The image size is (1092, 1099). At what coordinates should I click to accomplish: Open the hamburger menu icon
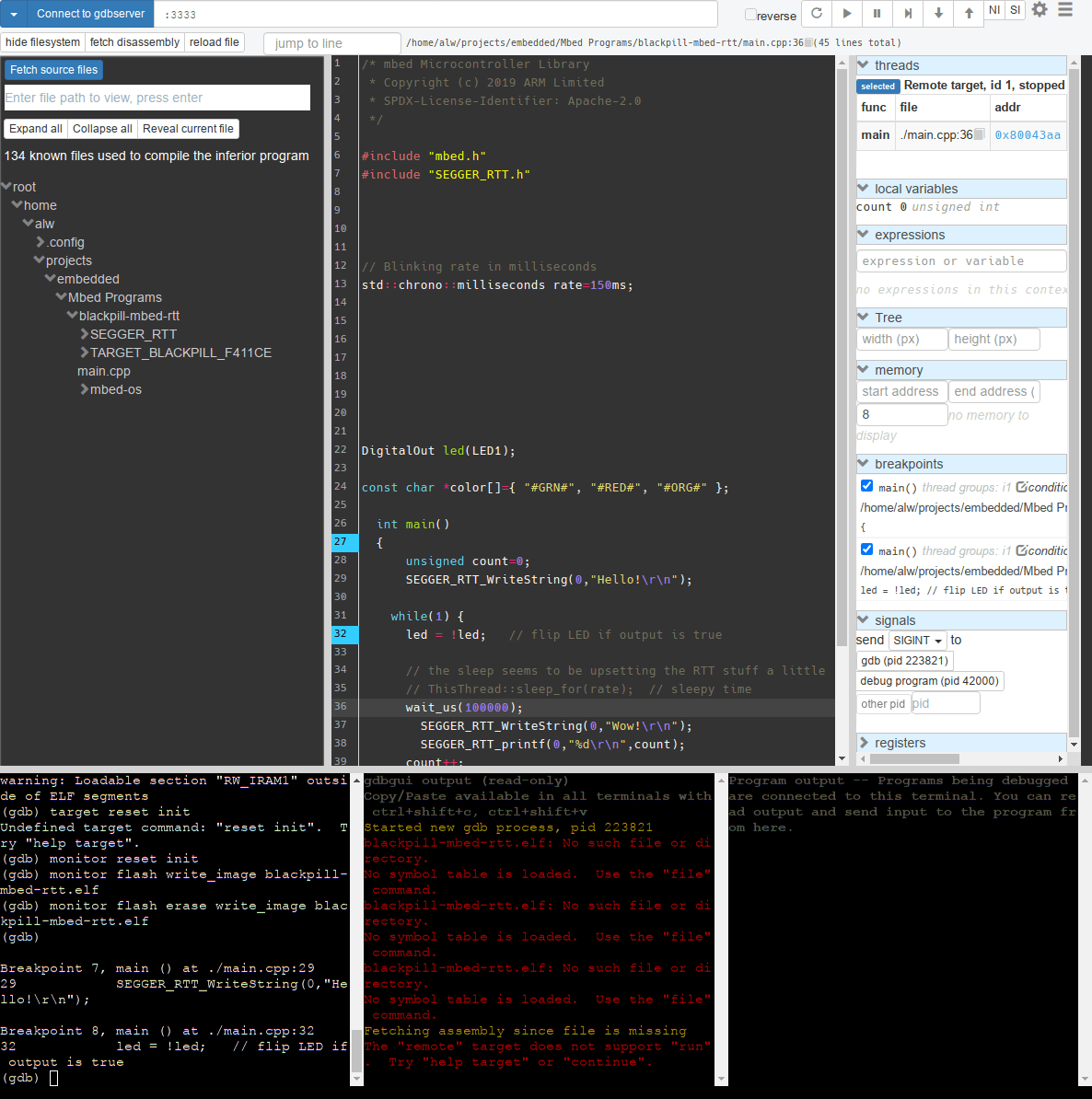(x=1065, y=10)
